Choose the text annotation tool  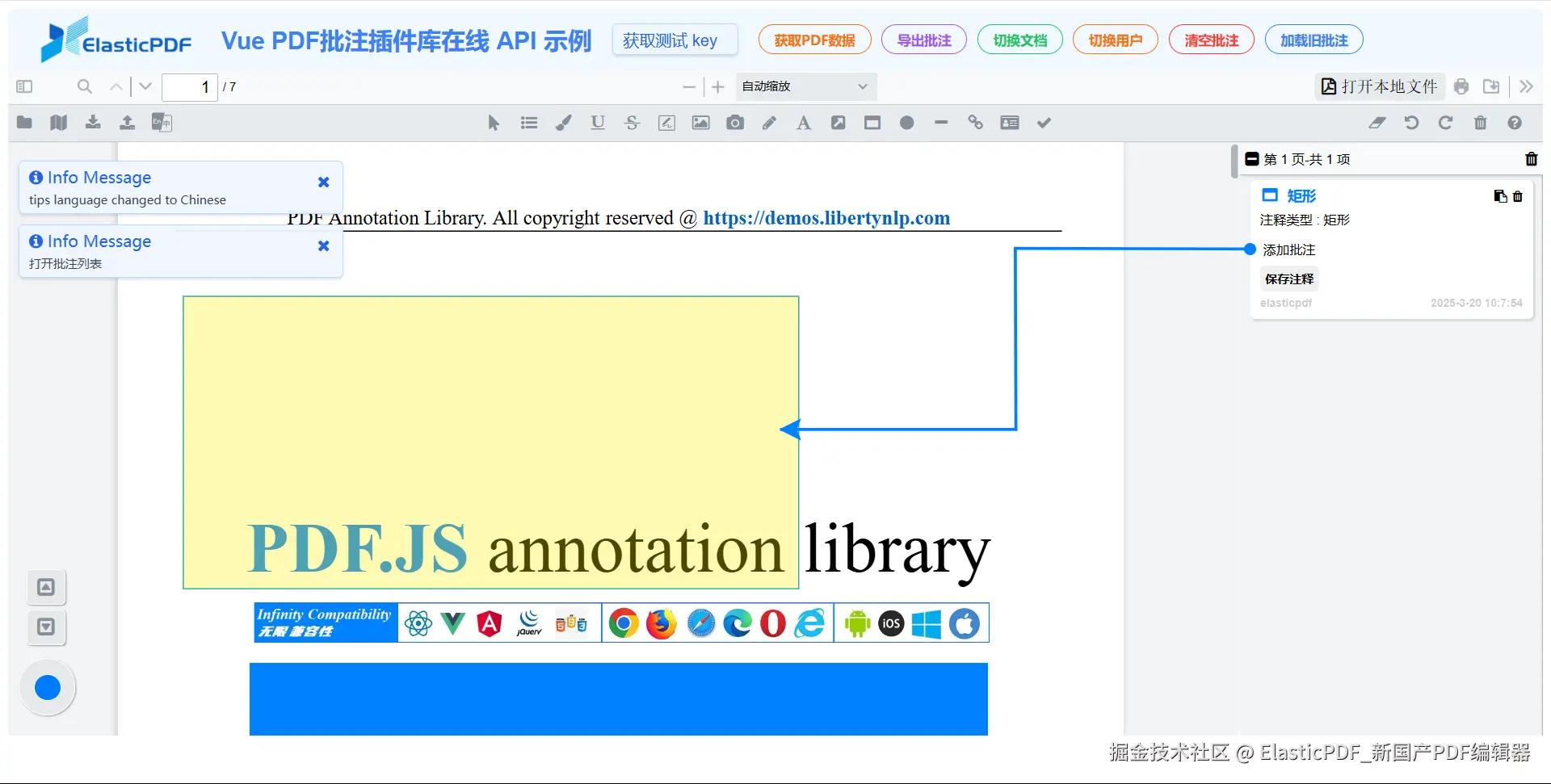point(803,122)
